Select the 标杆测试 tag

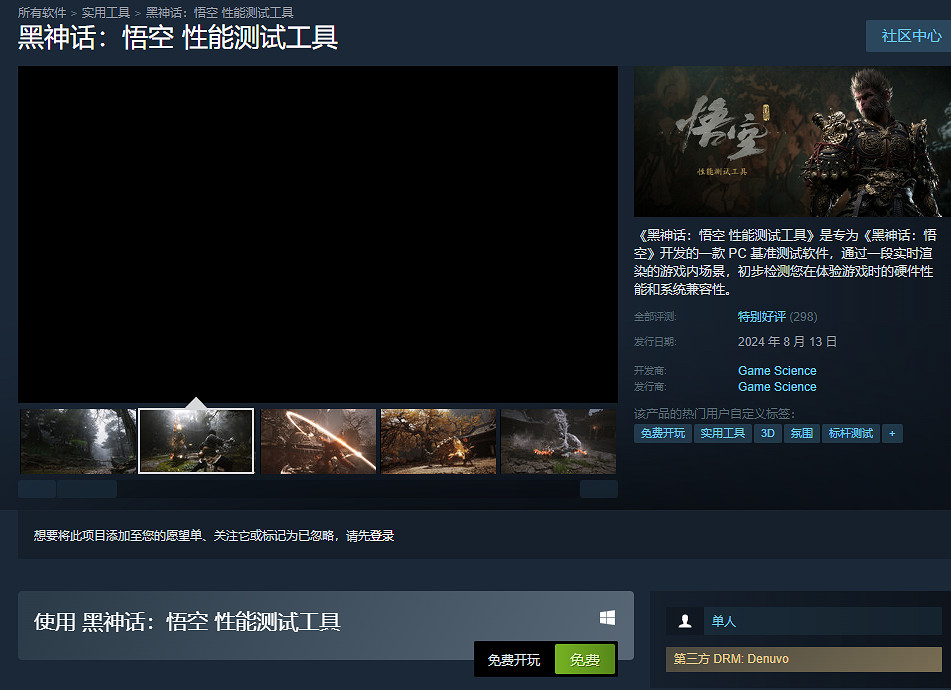pyautogui.click(x=850, y=433)
